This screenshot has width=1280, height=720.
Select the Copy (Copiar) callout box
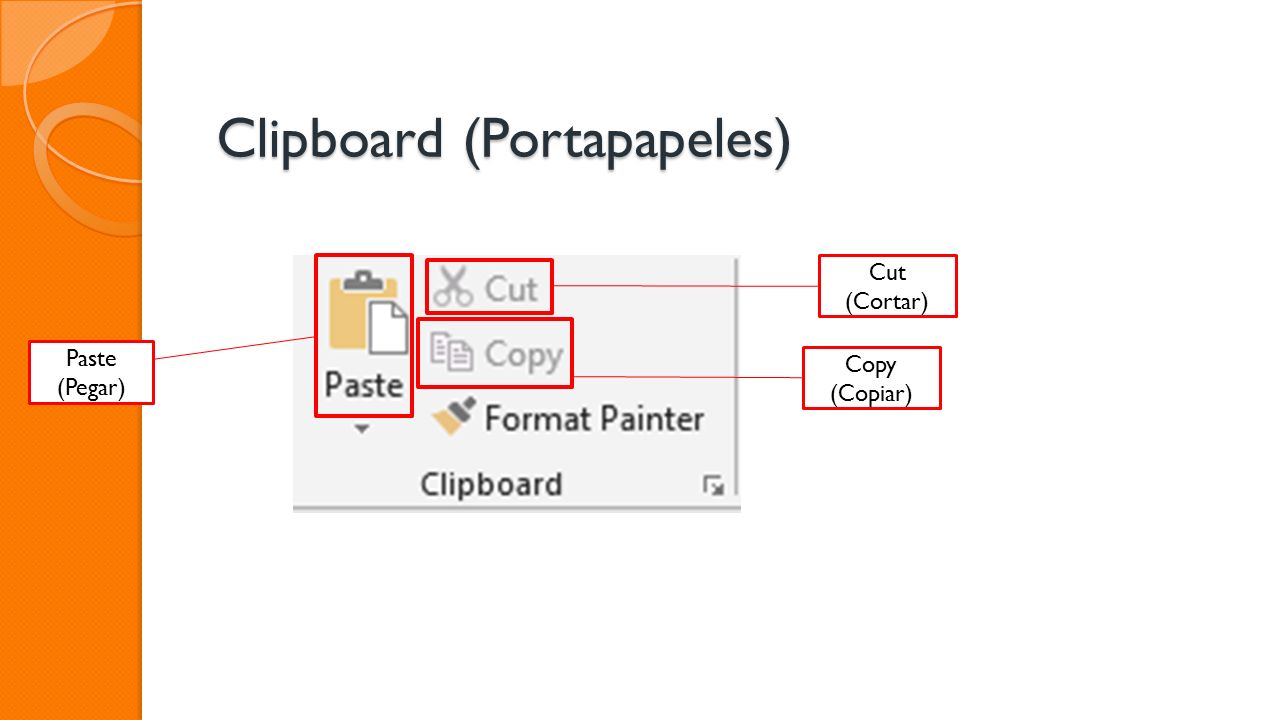click(x=871, y=378)
